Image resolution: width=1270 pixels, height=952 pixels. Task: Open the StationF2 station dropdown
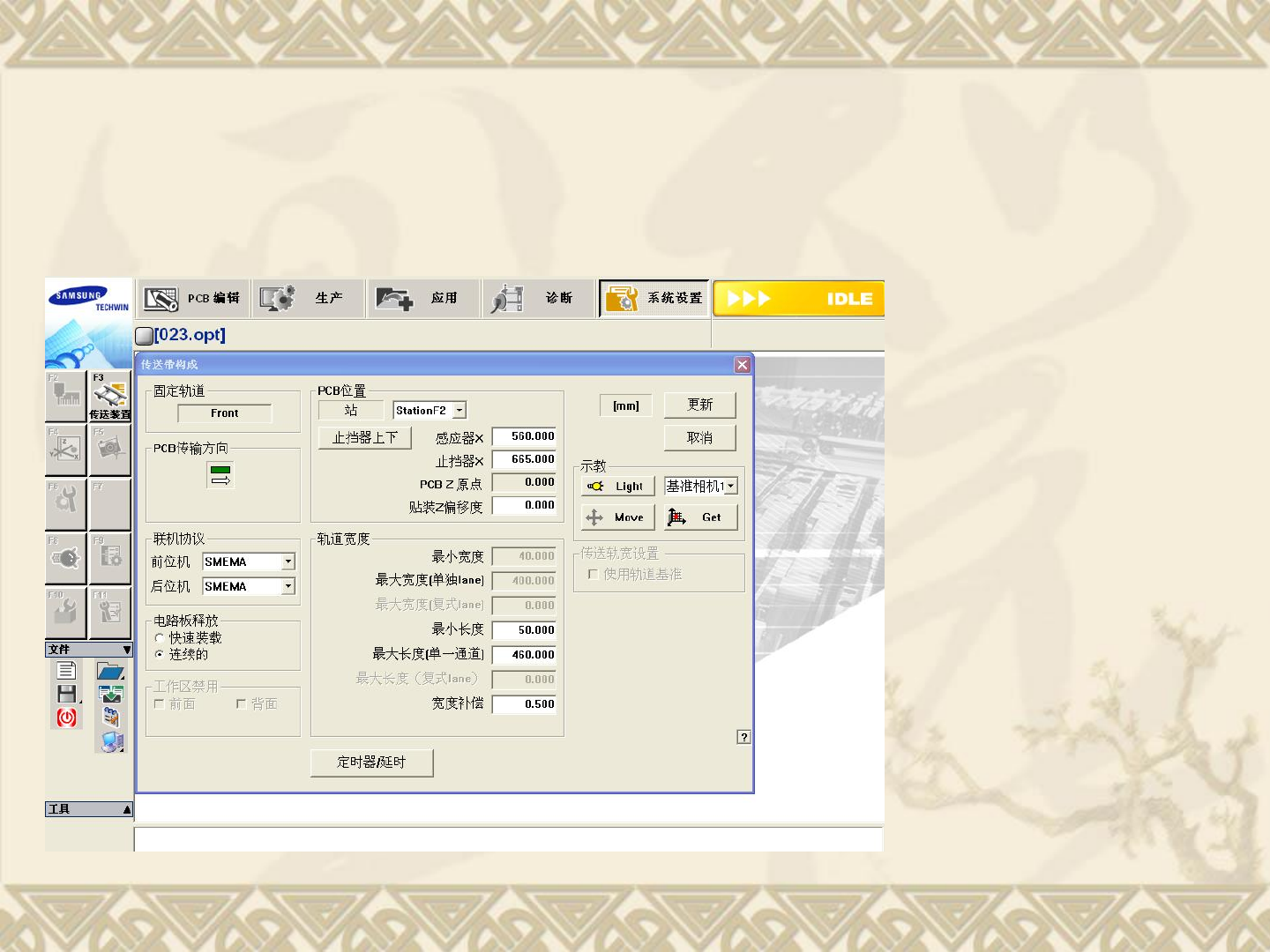tap(459, 411)
